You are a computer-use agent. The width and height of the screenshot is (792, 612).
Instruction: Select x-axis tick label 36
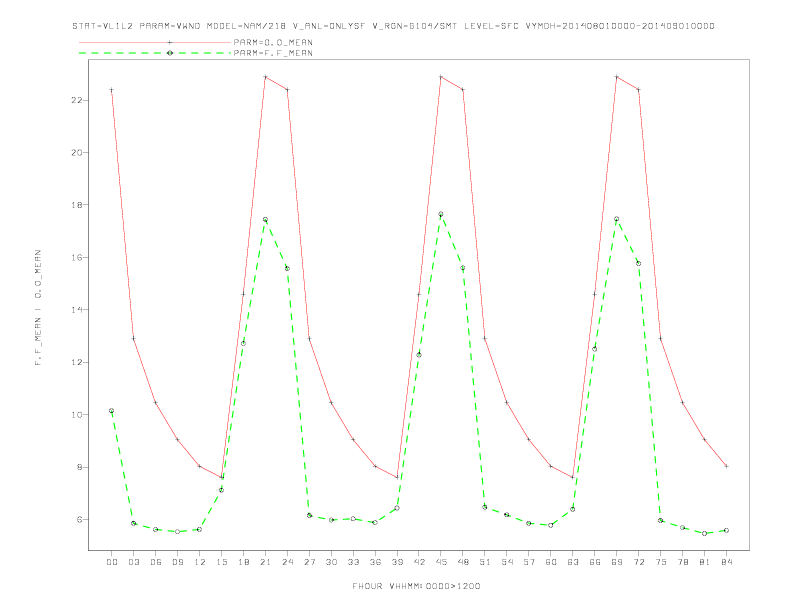pos(375,562)
